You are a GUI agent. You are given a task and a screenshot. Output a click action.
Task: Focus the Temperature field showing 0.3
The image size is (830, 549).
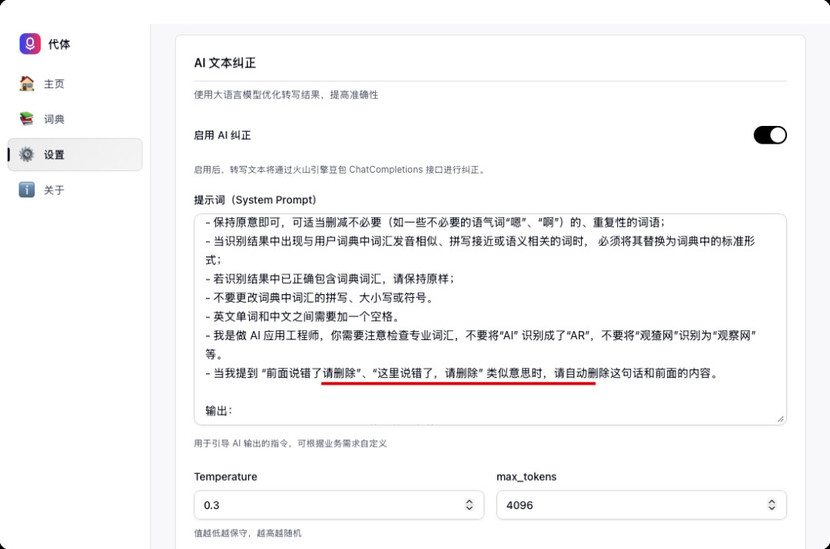[320, 505]
